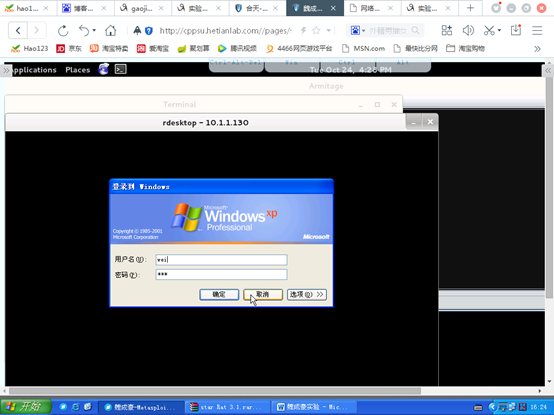Screen dimensions: 554x415
Task: Open the 聚划算 bookmark
Action: coord(194,48)
